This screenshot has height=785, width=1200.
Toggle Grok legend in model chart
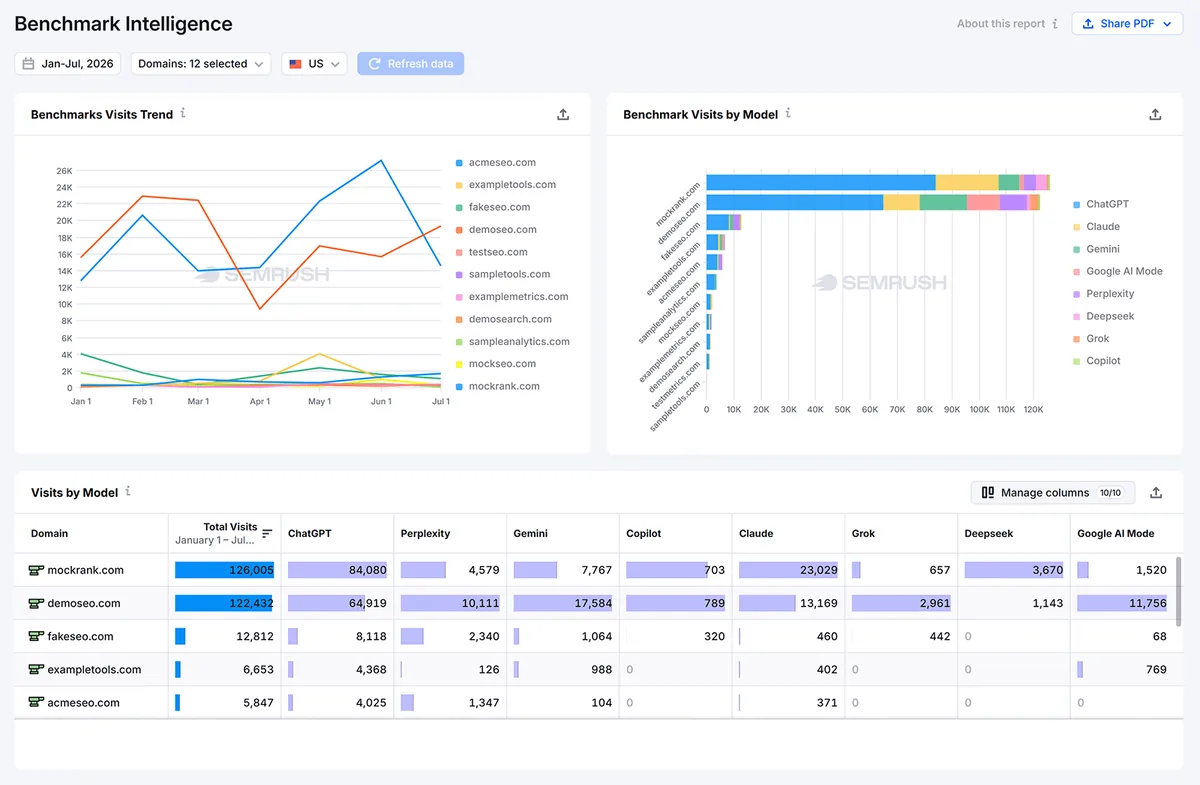click(1091, 339)
